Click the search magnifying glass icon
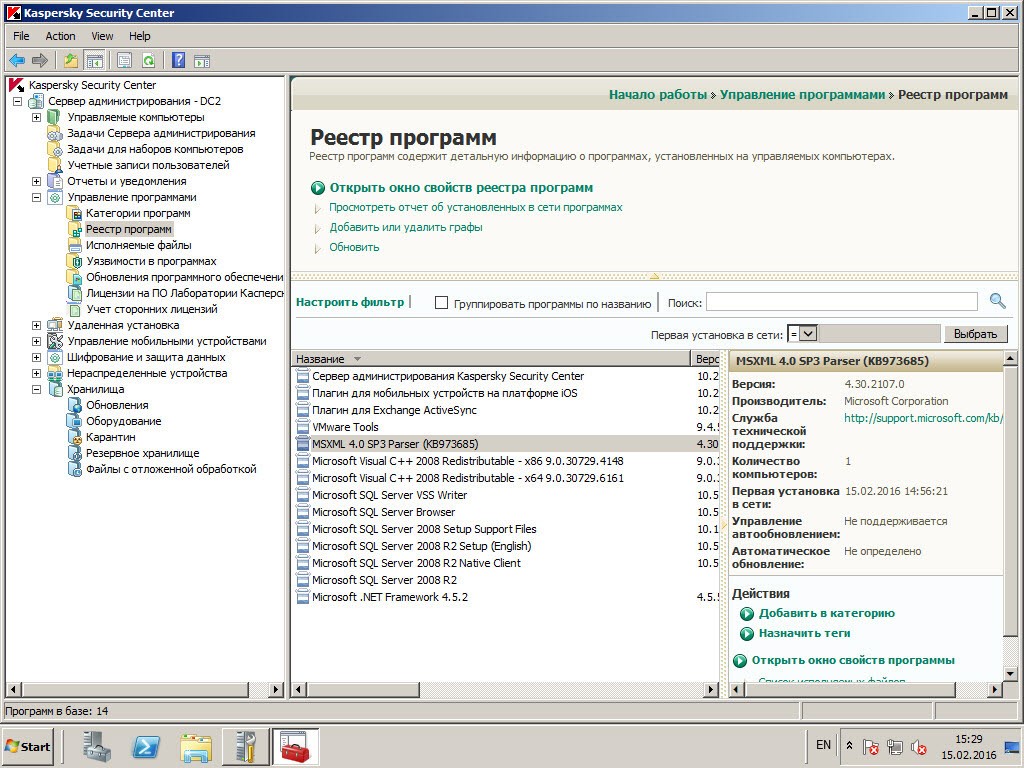Image resolution: width=1024 pixels, height=768 pixels. [997, 301]
